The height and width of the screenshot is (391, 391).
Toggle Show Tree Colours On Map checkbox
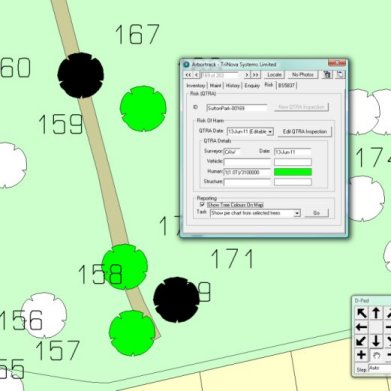tap(202, 204)
